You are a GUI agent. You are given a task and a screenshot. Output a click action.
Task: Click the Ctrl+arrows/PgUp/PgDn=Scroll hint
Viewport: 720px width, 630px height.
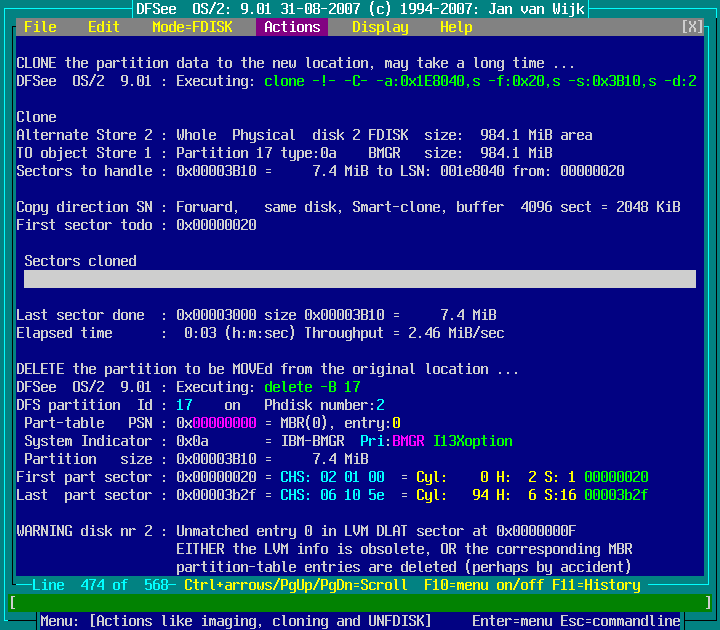(x=296, y=585)
